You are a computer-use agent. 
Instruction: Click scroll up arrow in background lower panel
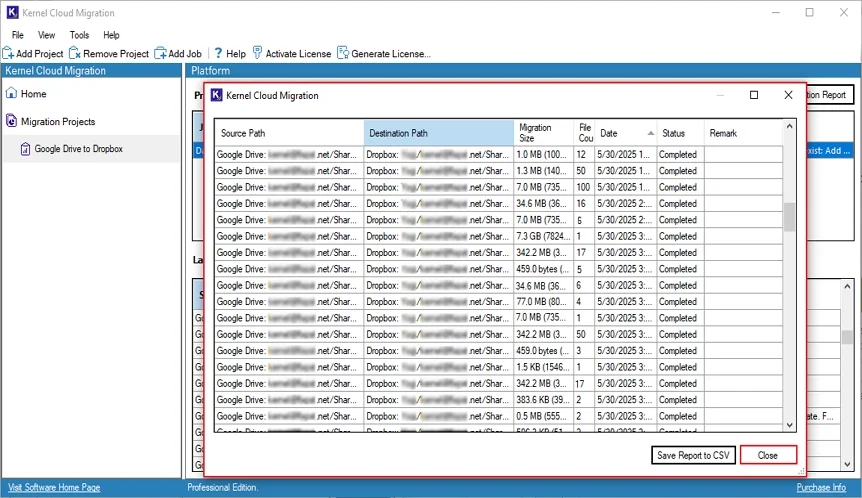pos(847,286)
